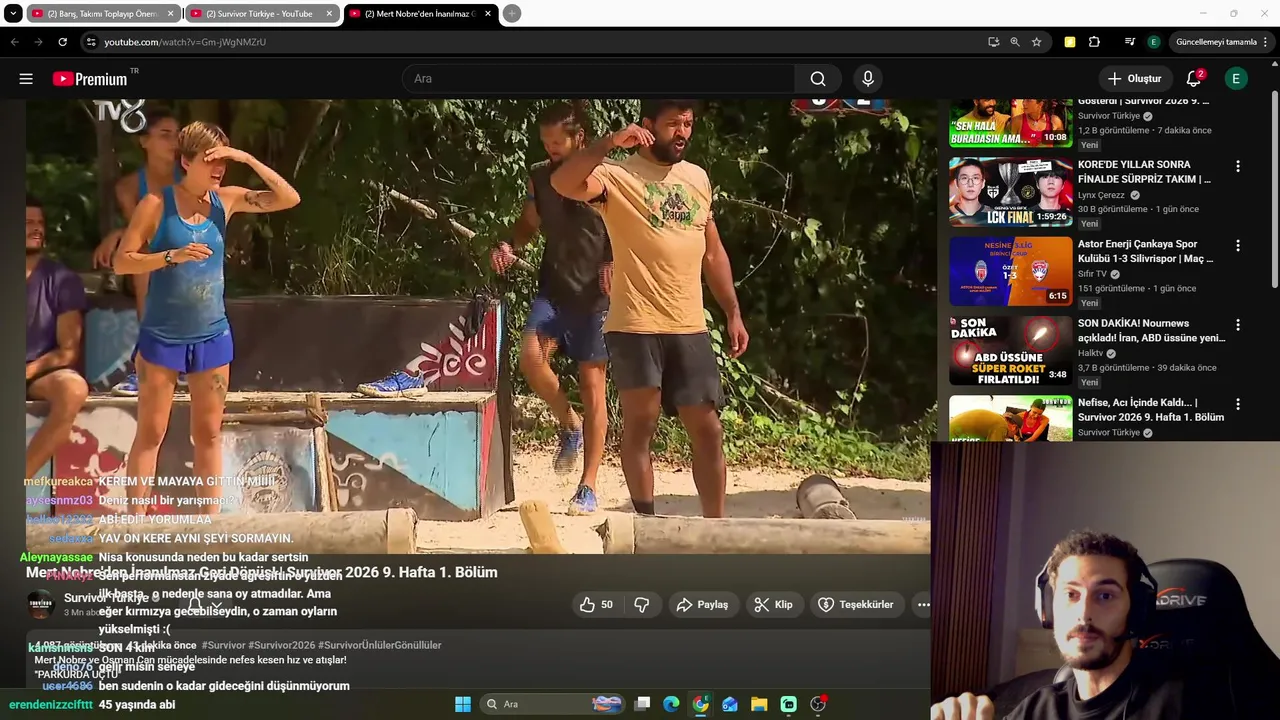1280x720 pixels.
Task: Expand the Chrome tab search dropdown
Action: tap(13, 13)
